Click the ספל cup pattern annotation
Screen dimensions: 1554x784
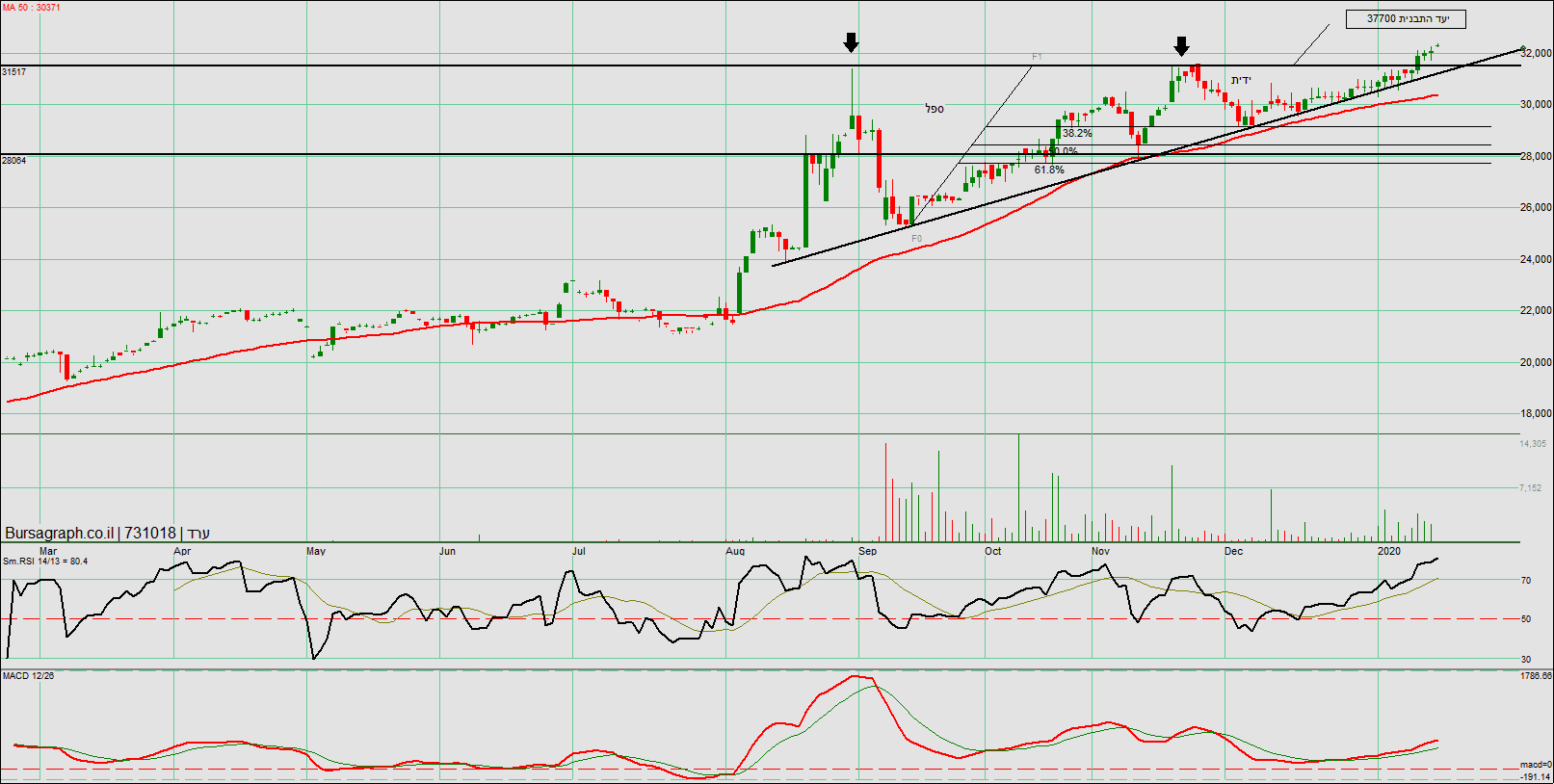935,109
